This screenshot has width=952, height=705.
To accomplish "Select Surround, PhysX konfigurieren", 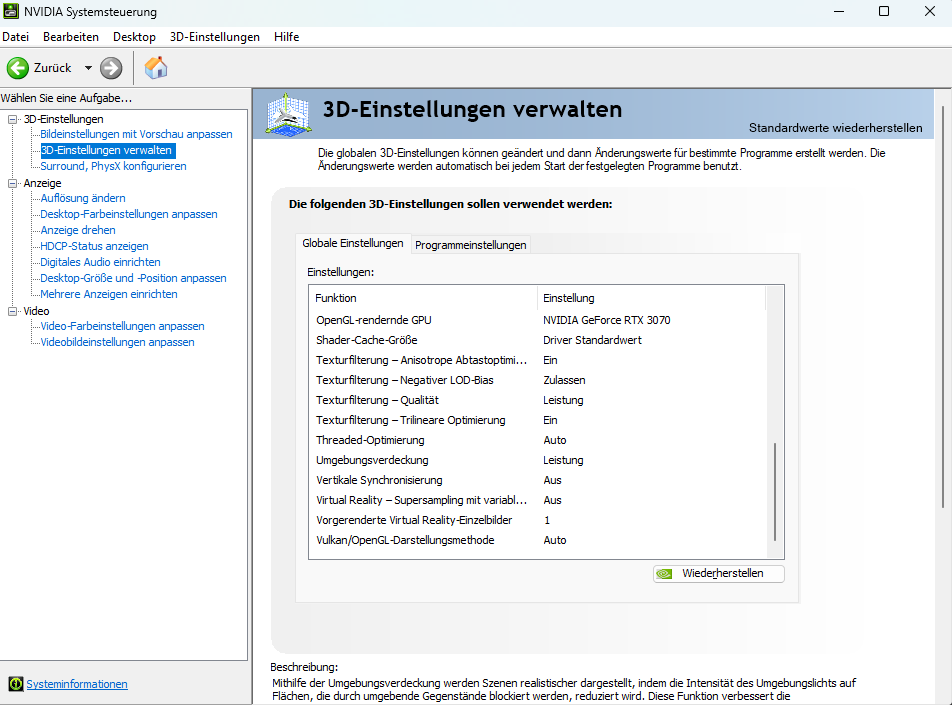I will tap(113, 166).
